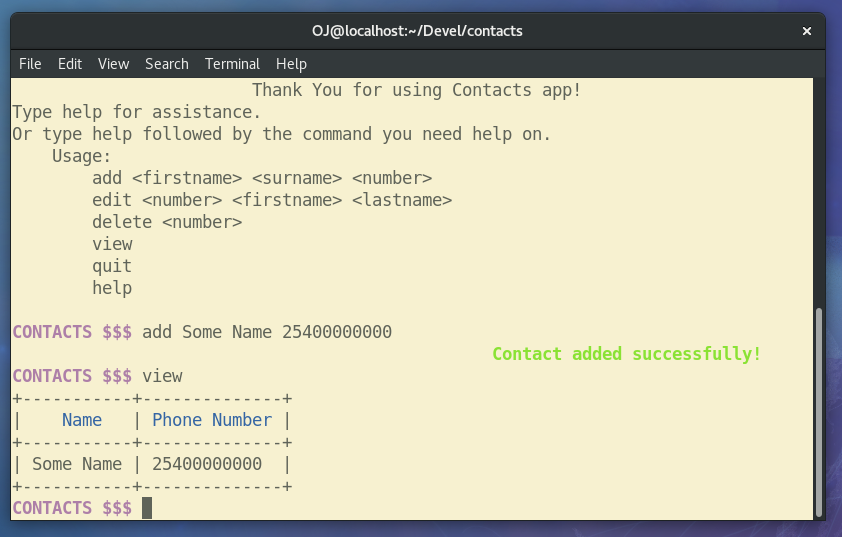The height and width of the screenshot is (537, 842).
Task: Close the terminal window
Action: point(807,31)
